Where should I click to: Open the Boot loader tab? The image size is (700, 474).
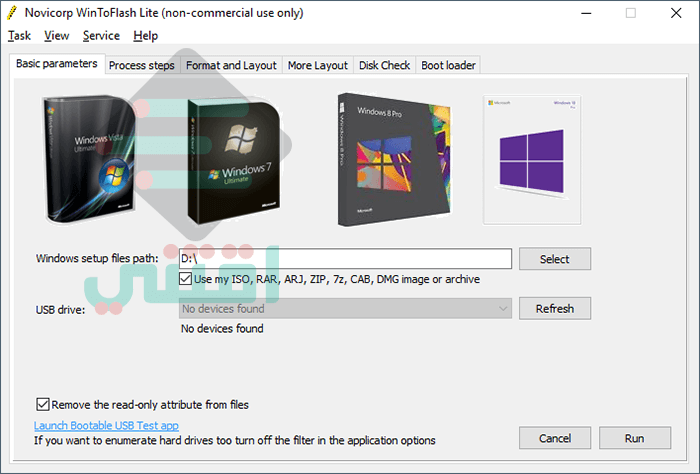pos(448,66)
